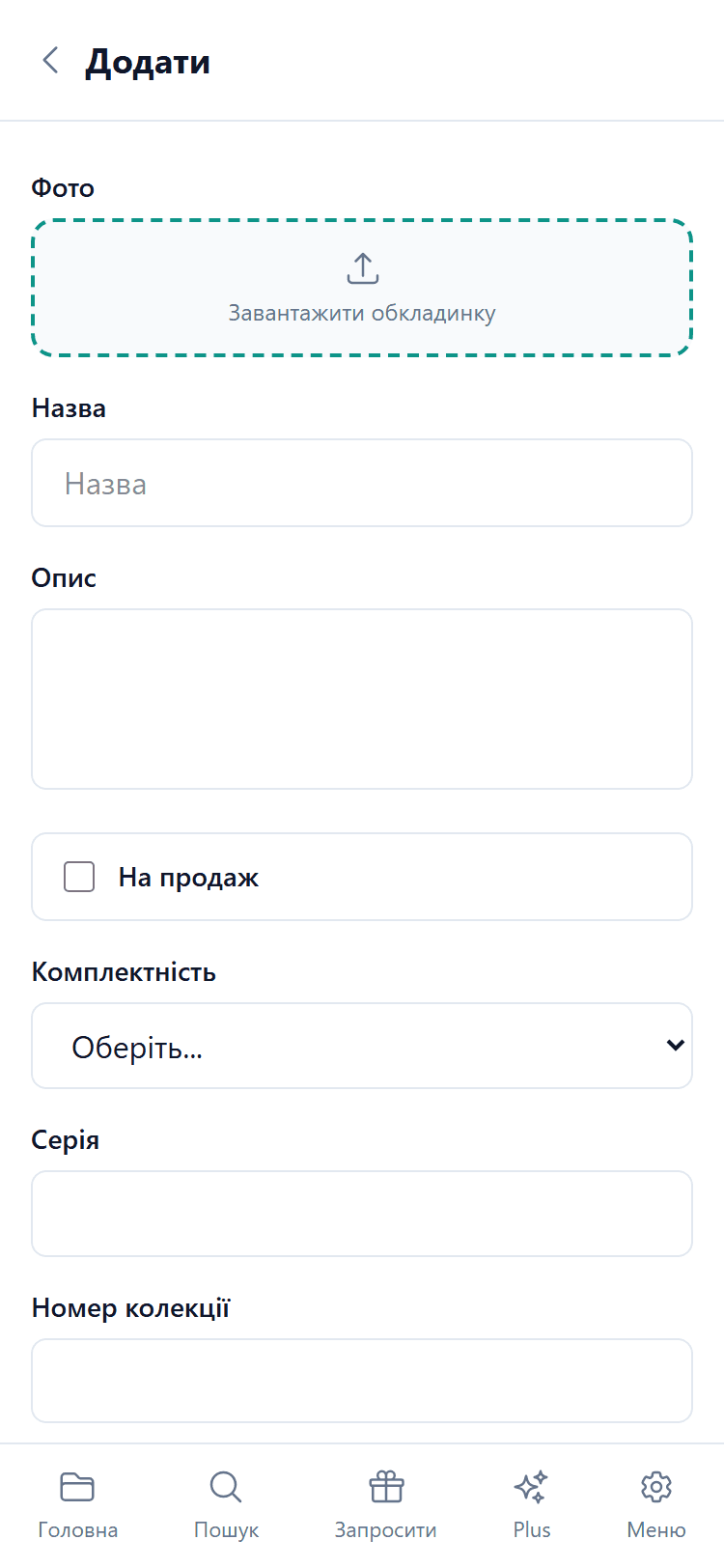The width and height of the screenshot is (724, 1568).
Task: Expand the Оберіть... selection list
Action: pyautogui.click(x=362, y=1045)
